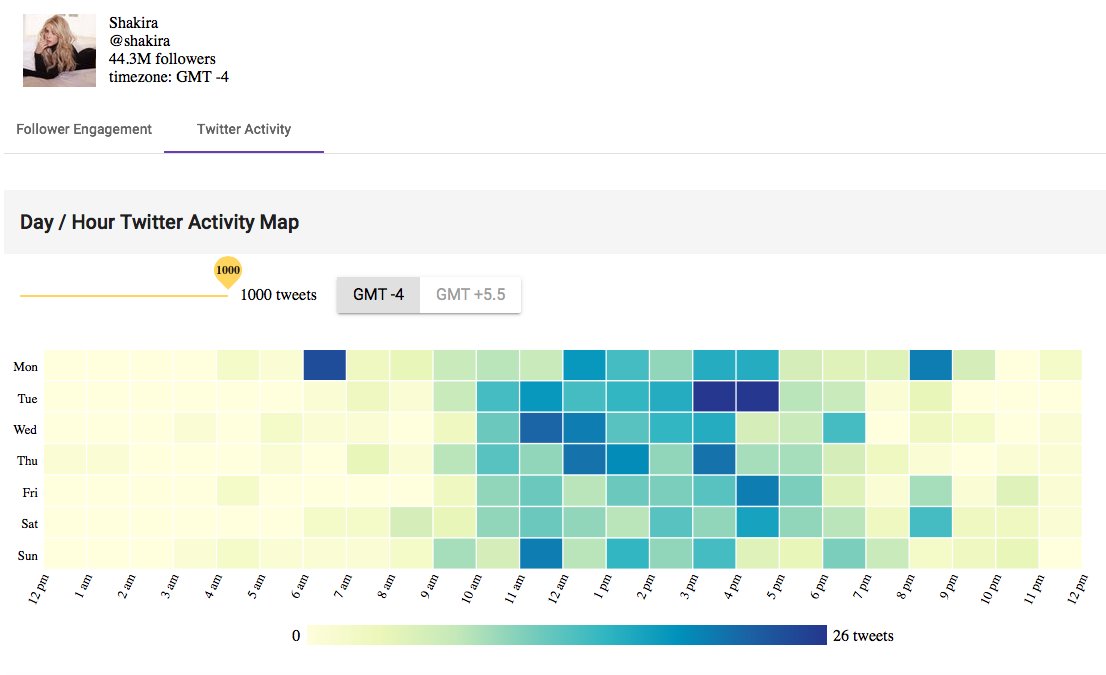Viewport: 1106px width, 675px height.
Task: Click the Day / Hour Twitter Activity Map heading
Action: [159, 222]
